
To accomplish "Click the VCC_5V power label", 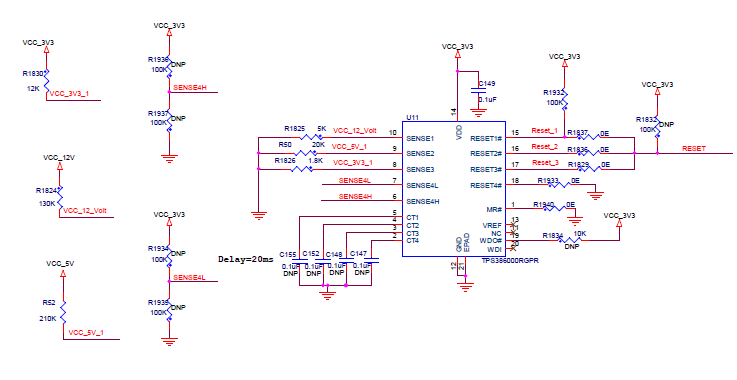I will click(x=61, y=264).
